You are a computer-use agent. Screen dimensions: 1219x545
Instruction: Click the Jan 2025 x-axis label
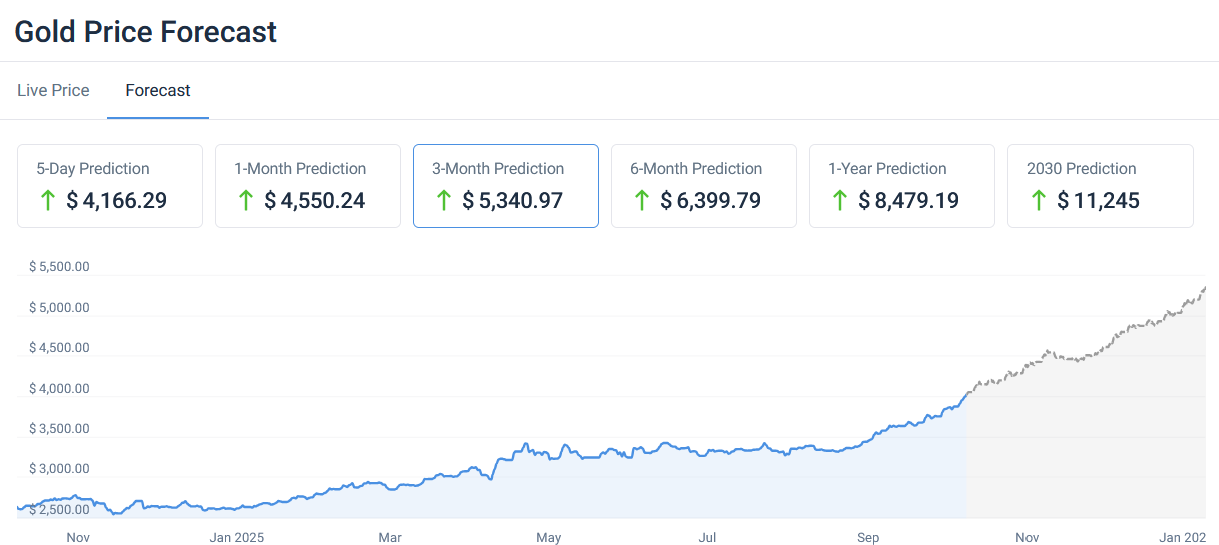pyautogui.click(x=237, y=538)
